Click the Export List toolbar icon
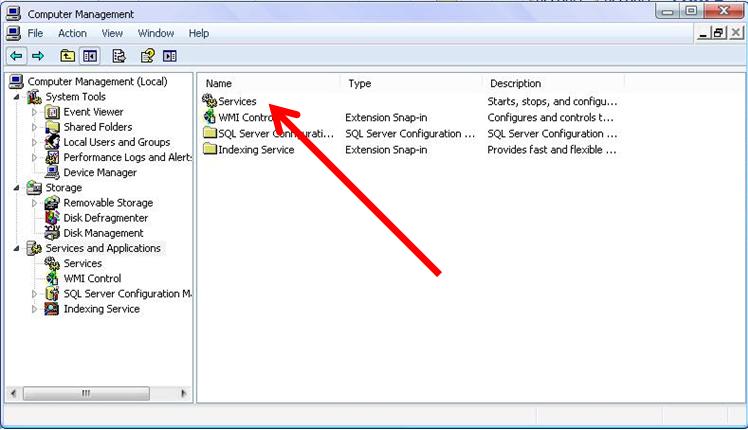 tap(119, 56)
